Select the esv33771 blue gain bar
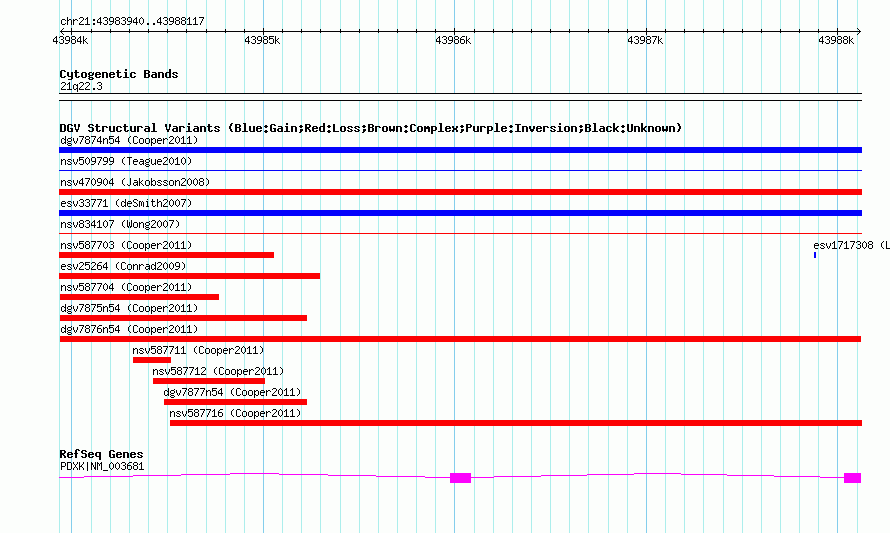 (x=460, y=213)
